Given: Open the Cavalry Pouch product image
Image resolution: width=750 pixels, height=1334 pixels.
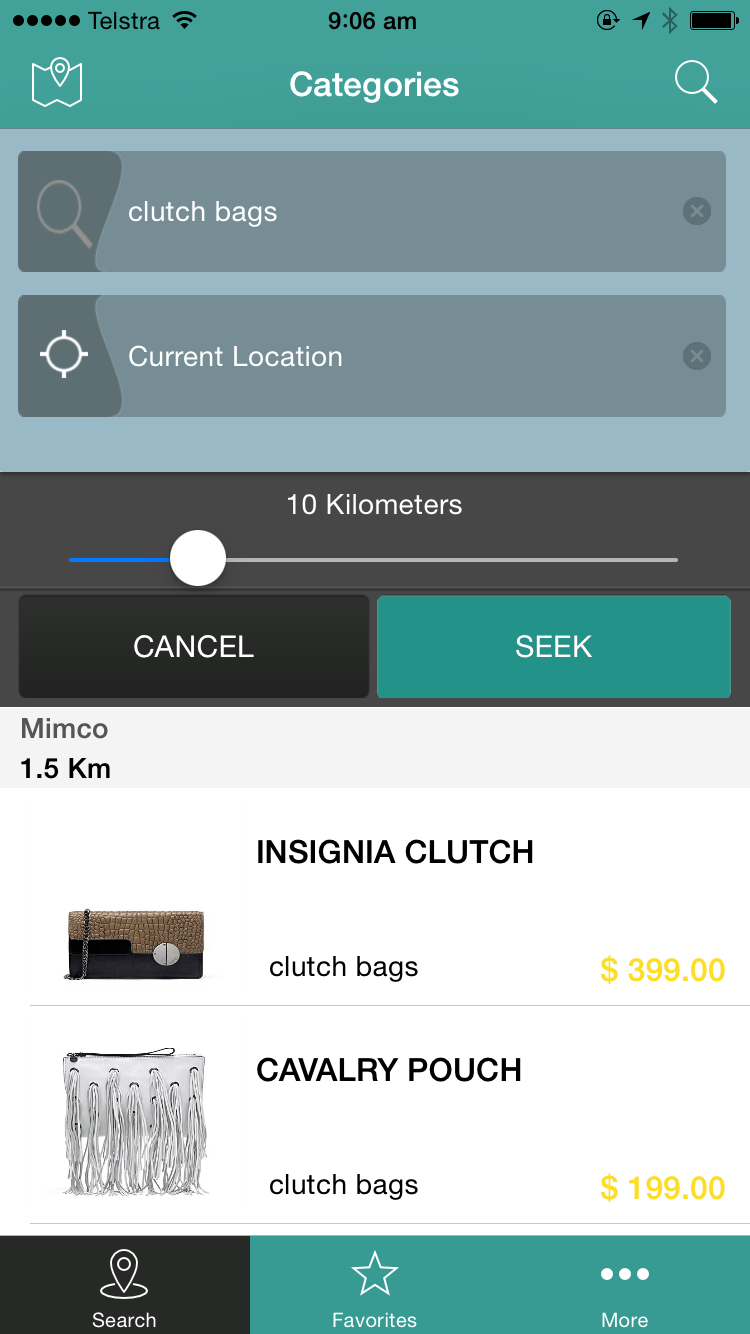Looking at the screenshot, I should [136, 1123].
